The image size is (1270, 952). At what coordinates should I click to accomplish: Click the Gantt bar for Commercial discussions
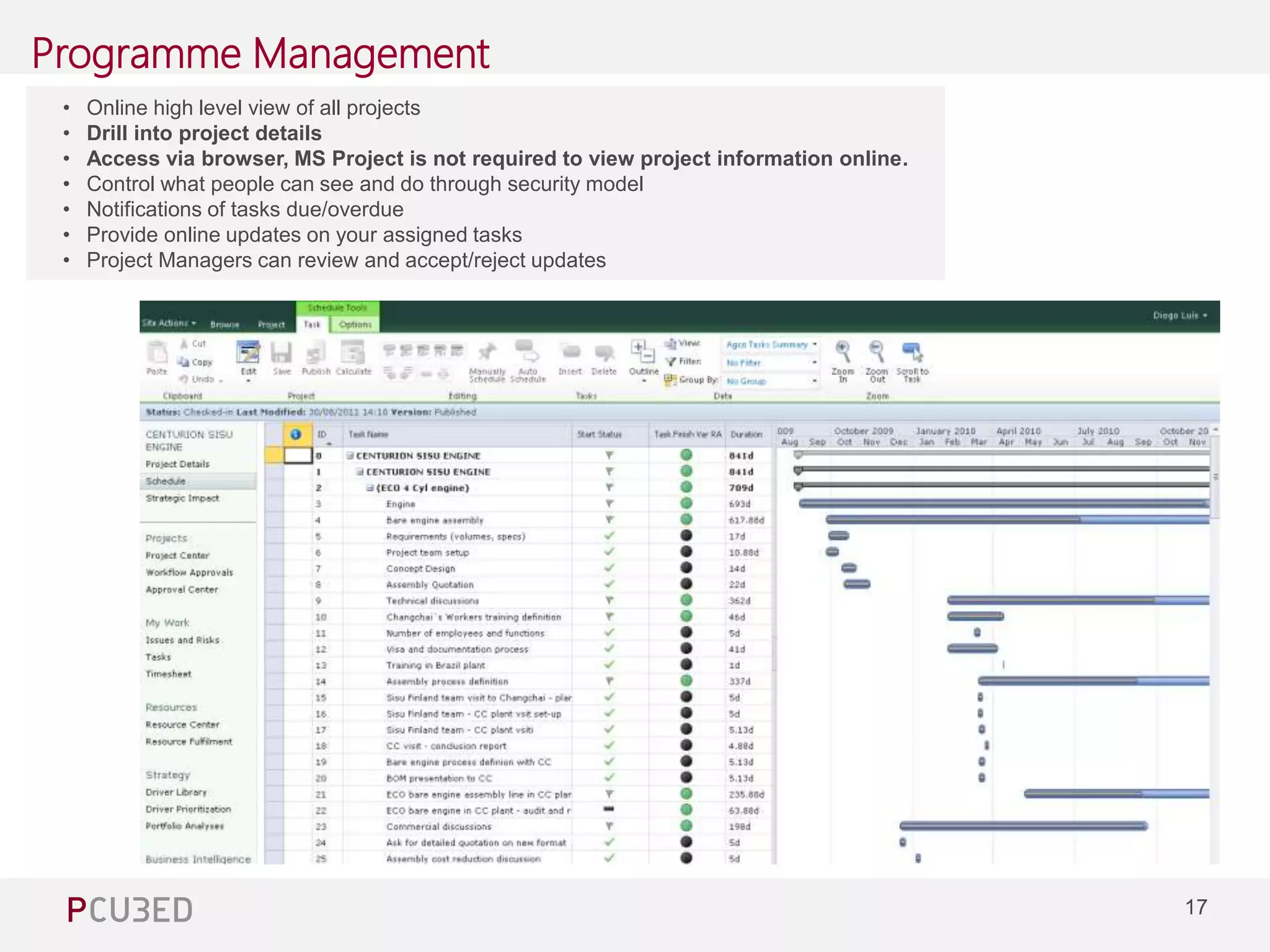pyautogui.click(x=1023, y=826)
